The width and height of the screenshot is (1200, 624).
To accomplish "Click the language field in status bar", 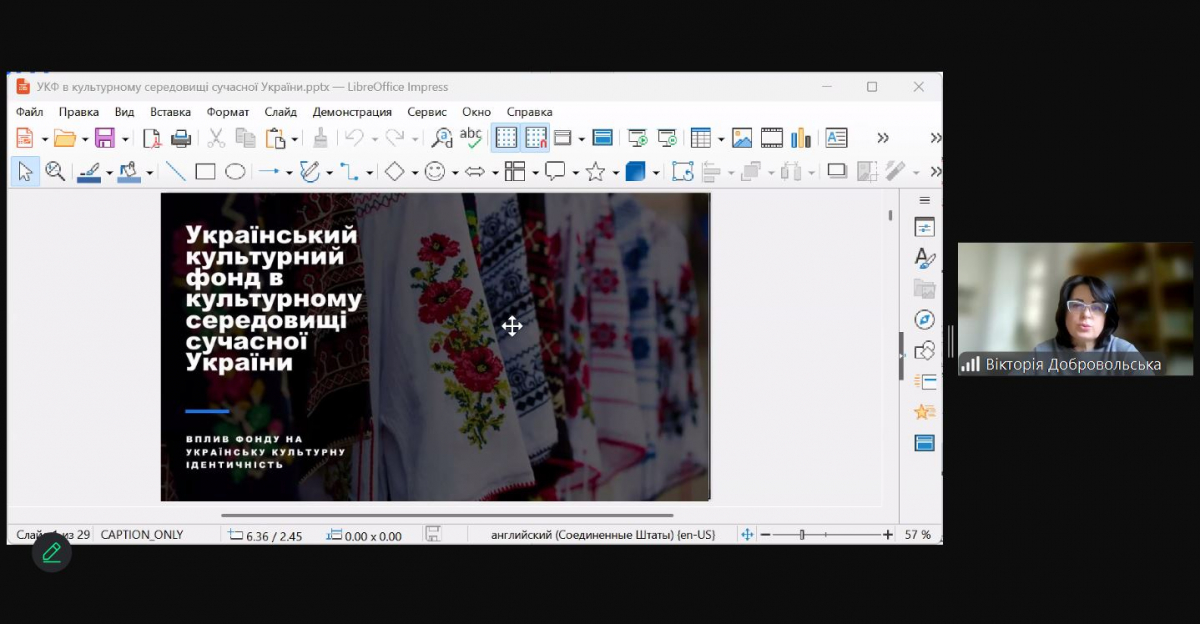I will 603,535.
